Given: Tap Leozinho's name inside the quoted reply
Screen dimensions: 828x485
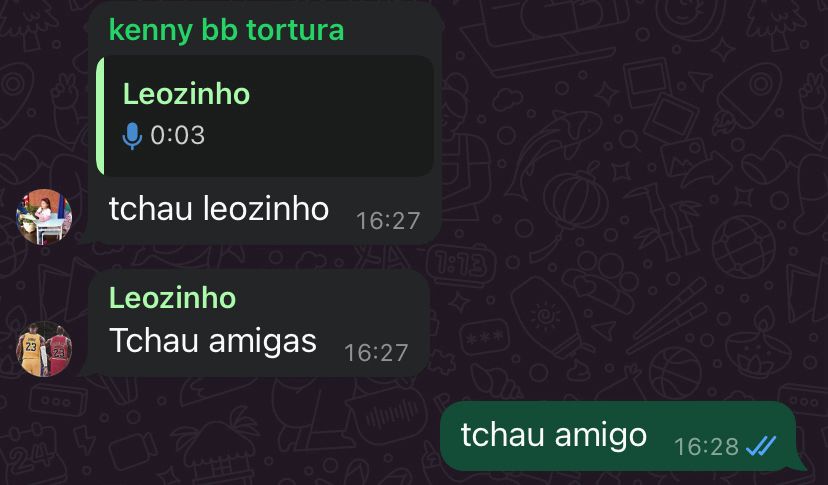Looking at the screenshot, I should click(x=186, y=94).
